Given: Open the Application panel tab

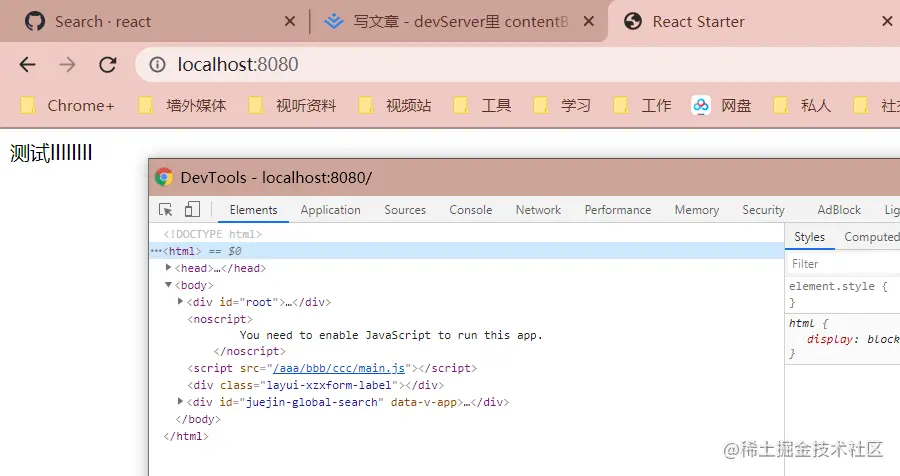Looking at the screenshot, I should tap(331, 210).
